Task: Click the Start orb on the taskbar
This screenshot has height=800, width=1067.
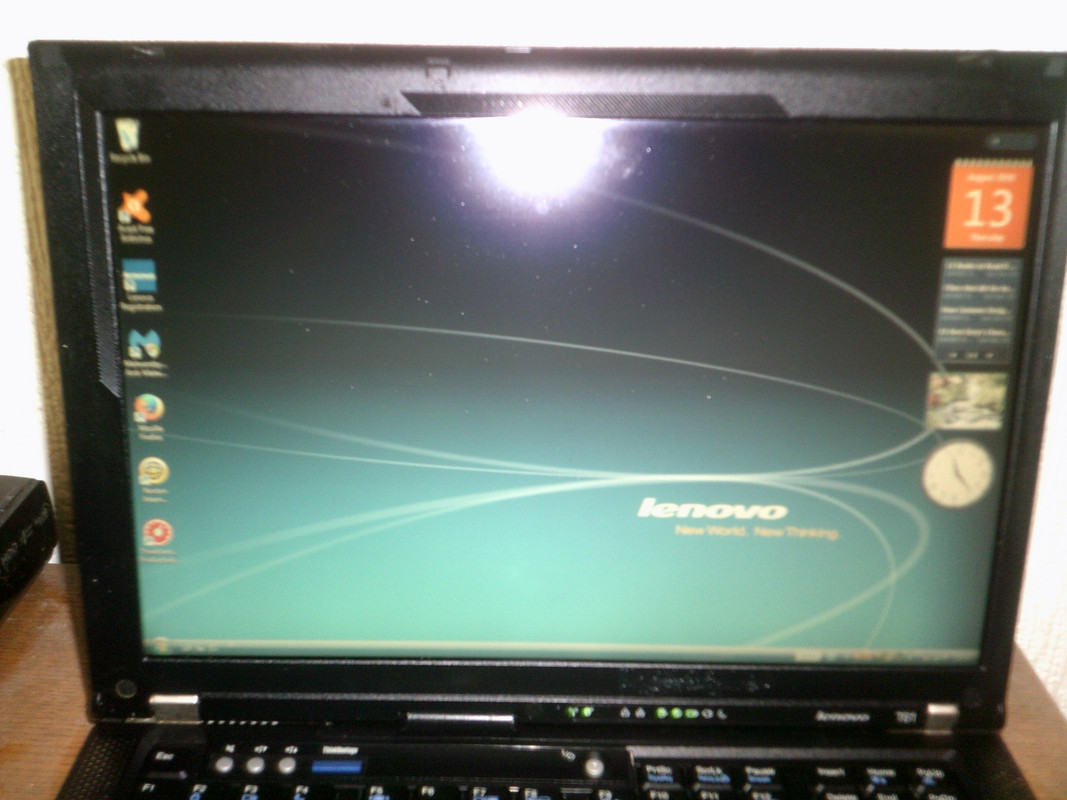Action: [x=161, y=644]
